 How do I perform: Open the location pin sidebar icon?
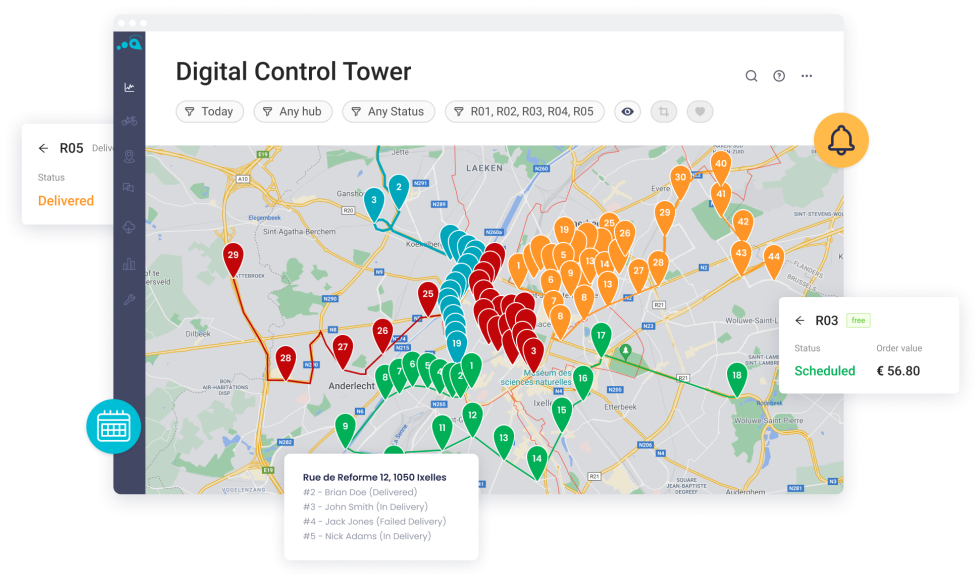(x=129, y=156)
